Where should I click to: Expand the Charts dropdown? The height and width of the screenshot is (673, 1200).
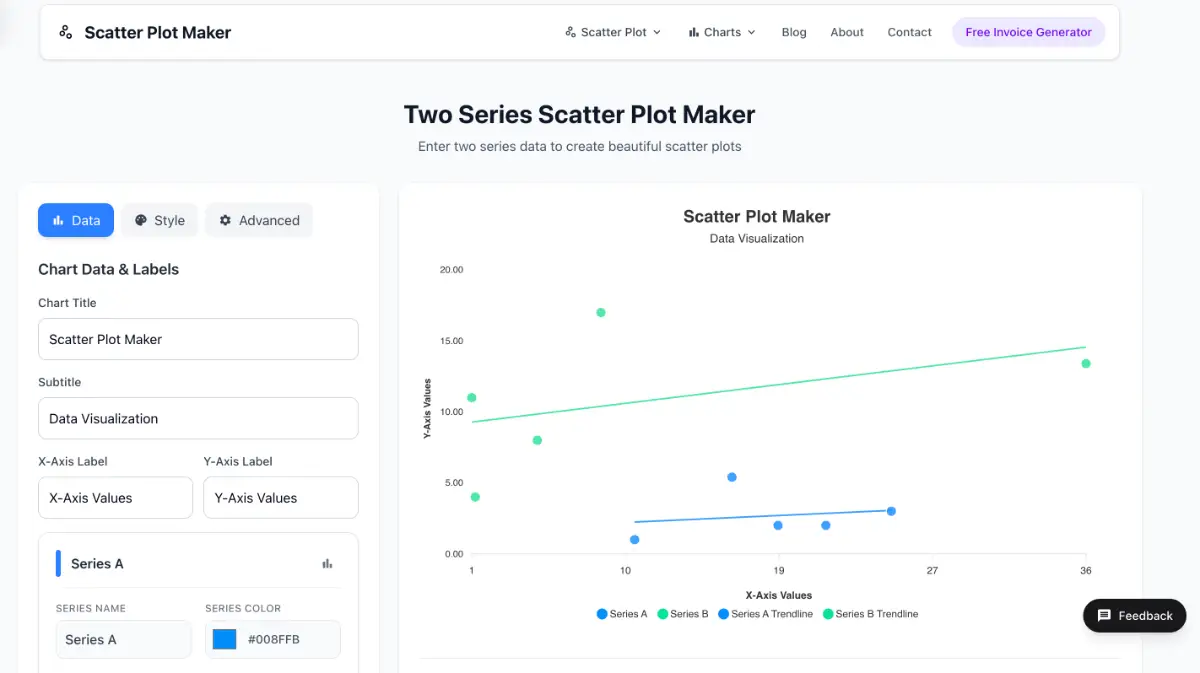pyautogui.click(x=722, y=31)
